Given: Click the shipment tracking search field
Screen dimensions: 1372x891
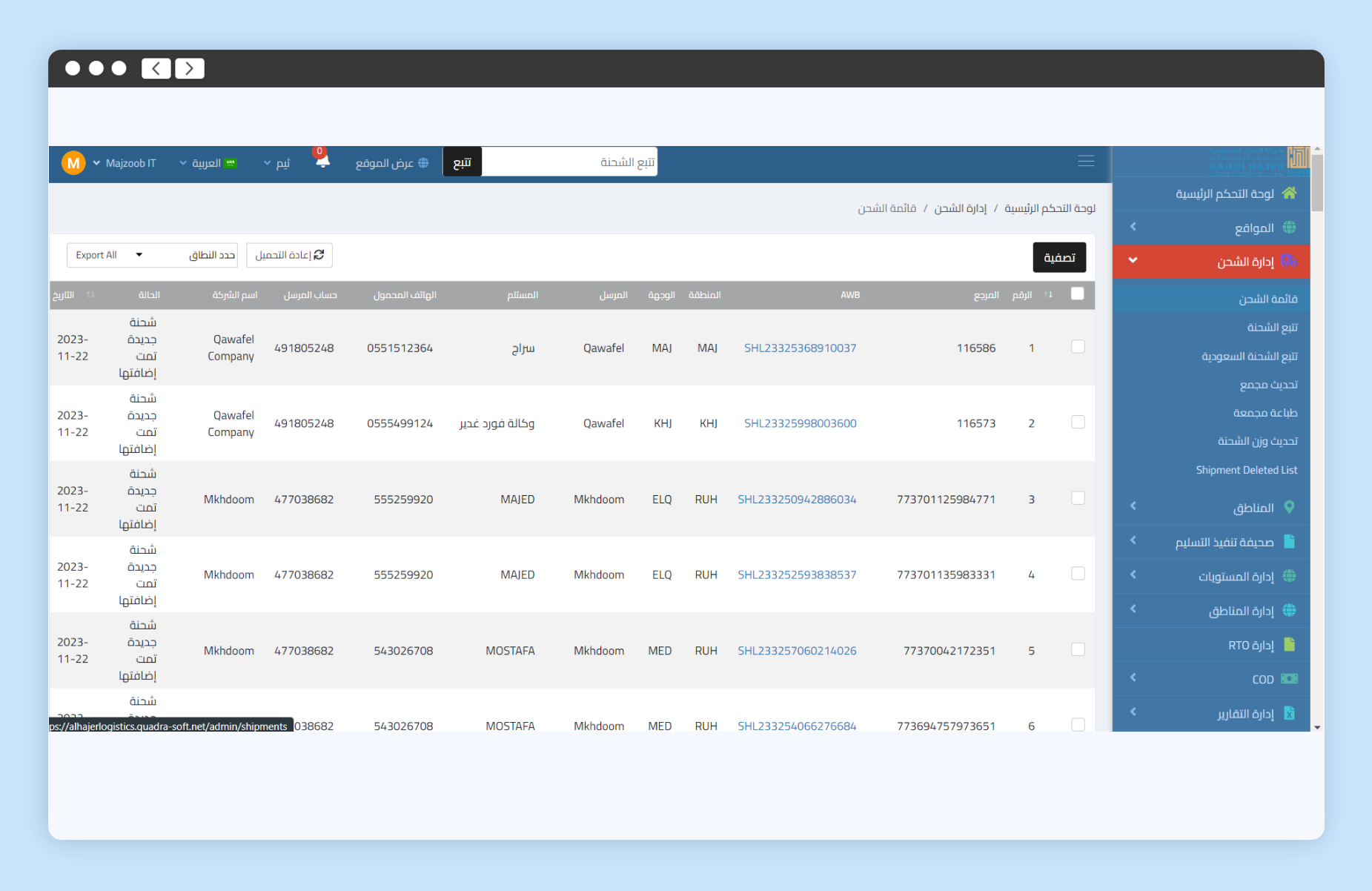Looking at the screenshot, I should 569,162.
